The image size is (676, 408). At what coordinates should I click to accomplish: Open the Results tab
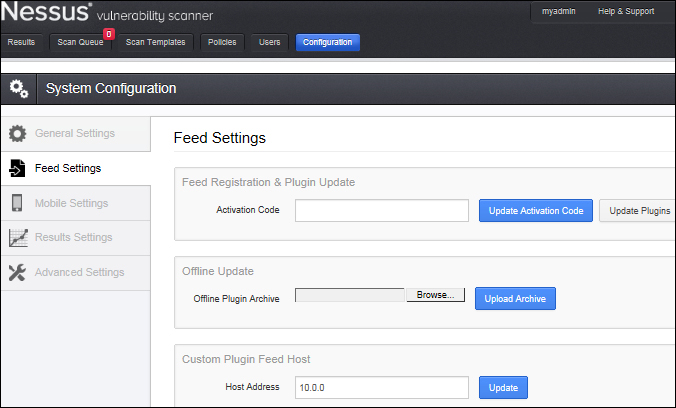click(21, 42)
